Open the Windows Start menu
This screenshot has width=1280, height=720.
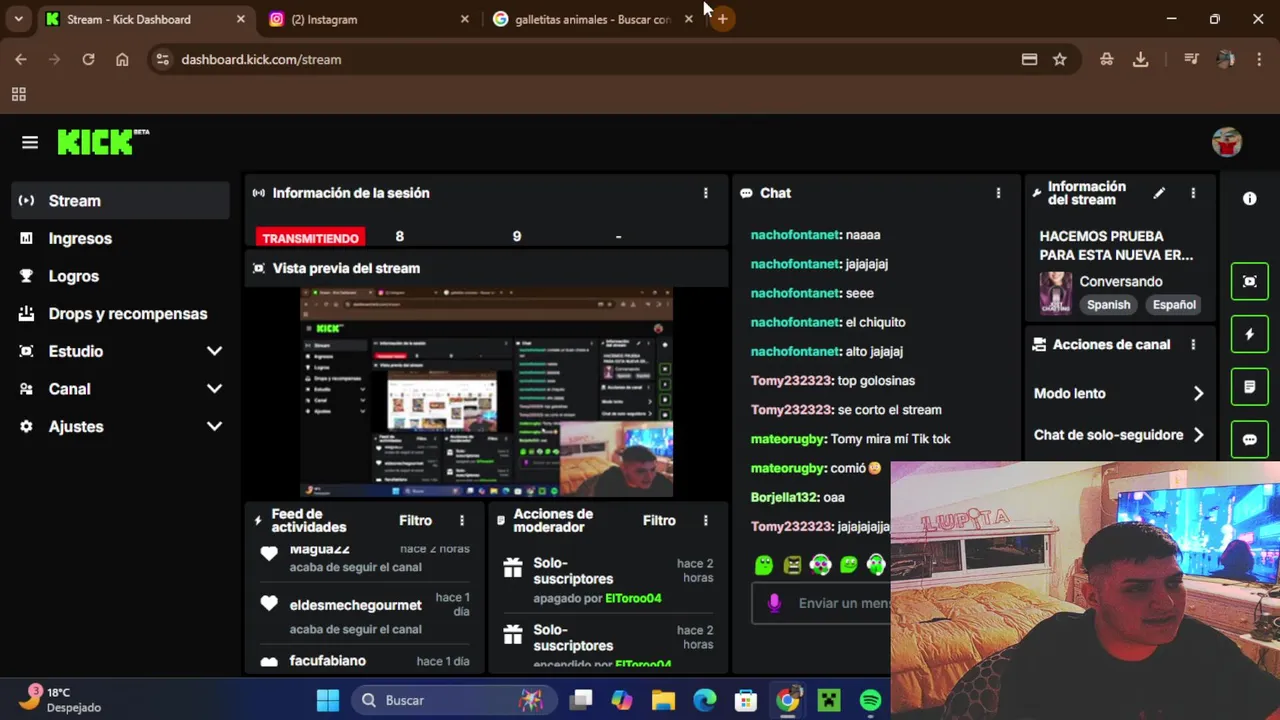tap(328, 700)
